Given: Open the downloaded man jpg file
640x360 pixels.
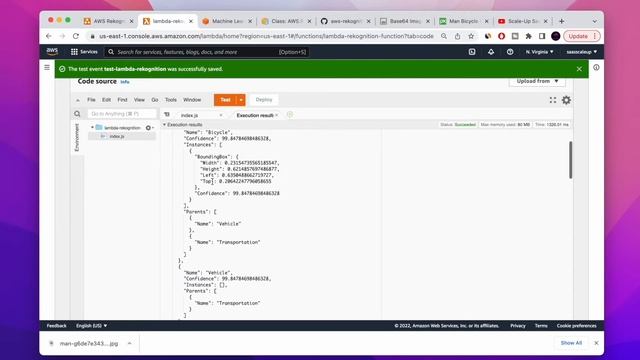Looking at the screenshot, I should 89,343.
